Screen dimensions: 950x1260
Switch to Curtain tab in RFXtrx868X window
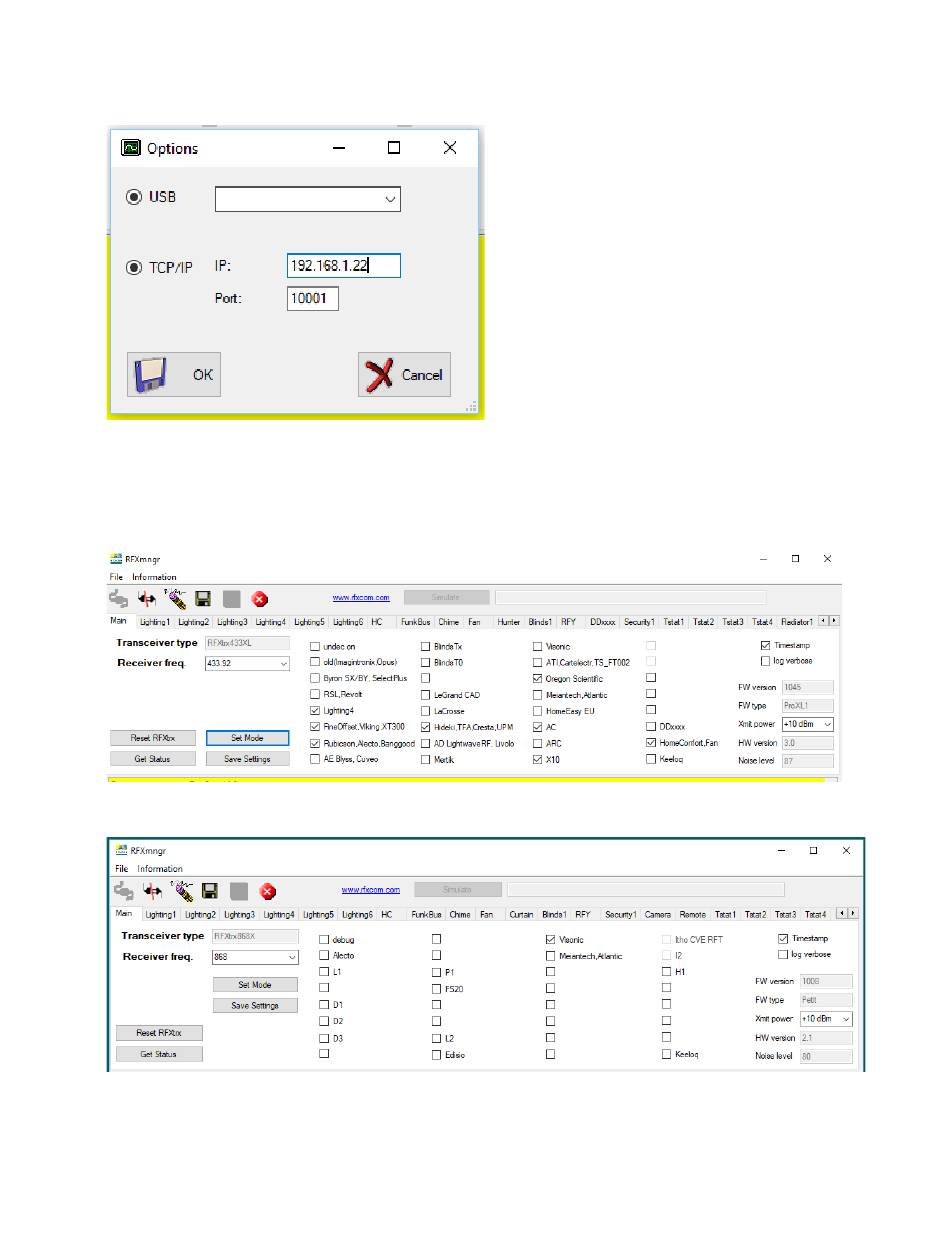[x=521, y=914]
